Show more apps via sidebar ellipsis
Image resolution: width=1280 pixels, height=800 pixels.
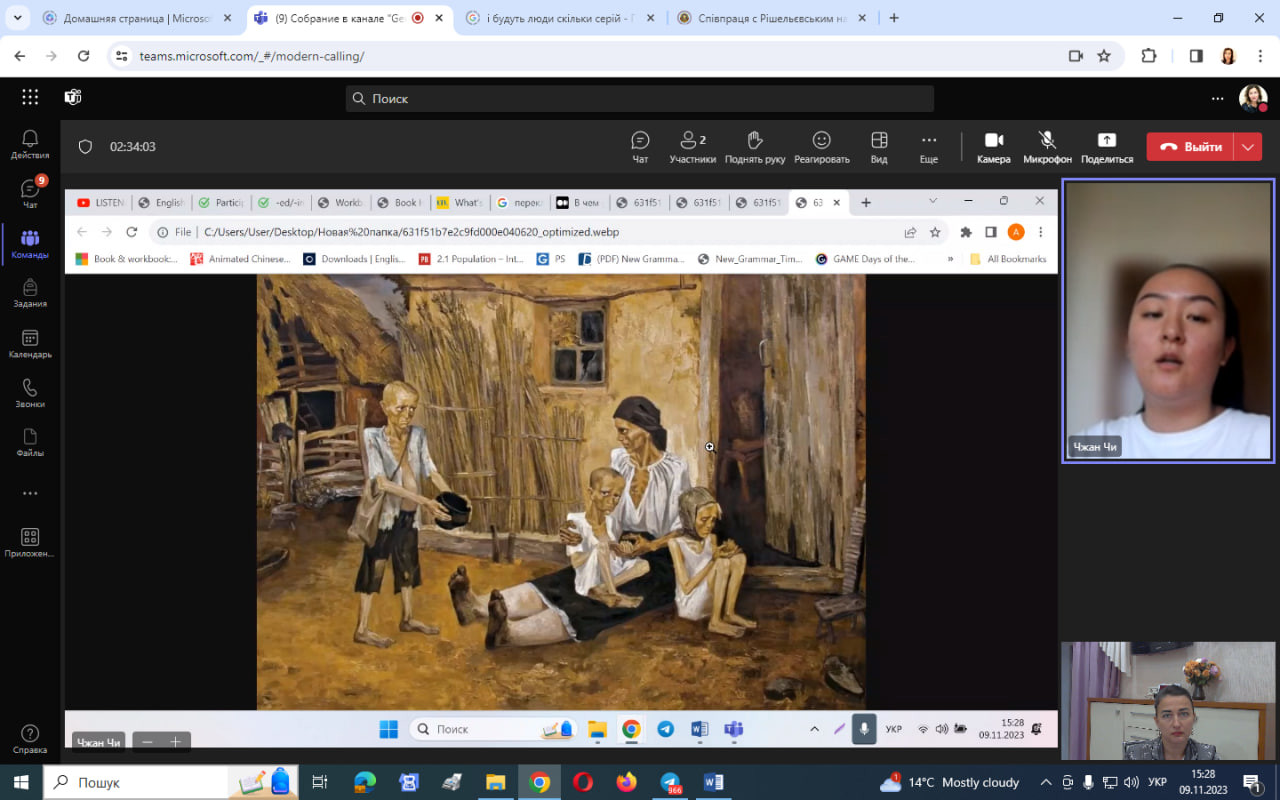(x=30, y=493)
